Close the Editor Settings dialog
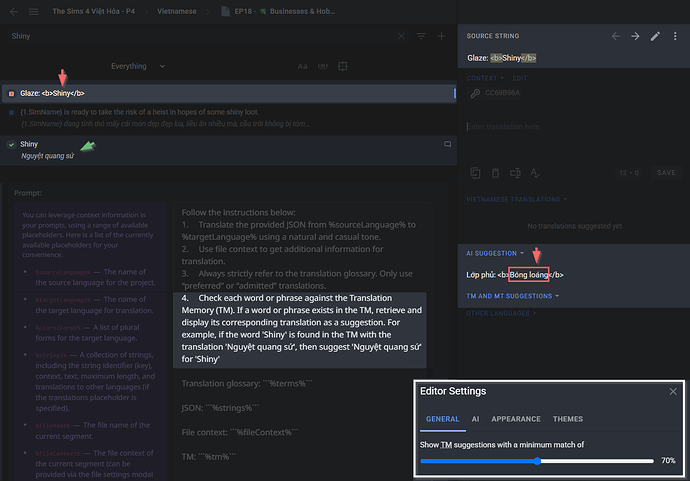The image size is (690, 481). pyautogui.click(x=673, y=391)
